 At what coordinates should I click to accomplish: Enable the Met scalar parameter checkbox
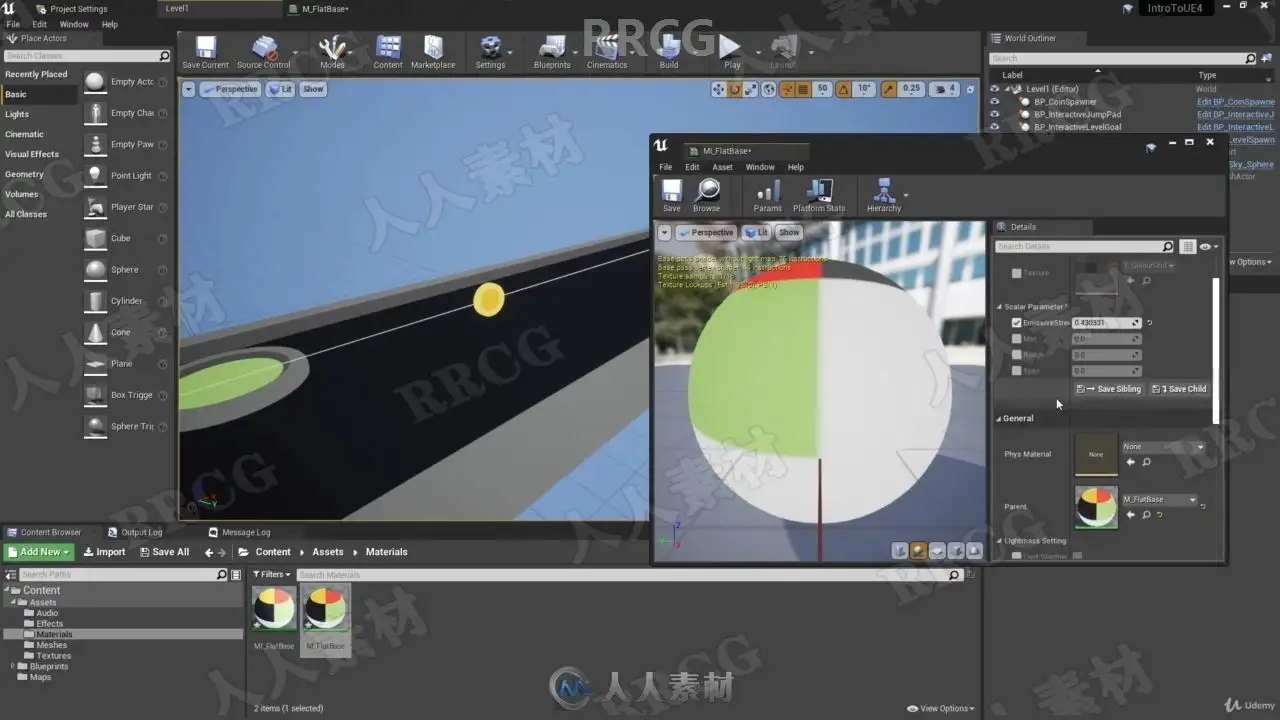click(1016, 339)
